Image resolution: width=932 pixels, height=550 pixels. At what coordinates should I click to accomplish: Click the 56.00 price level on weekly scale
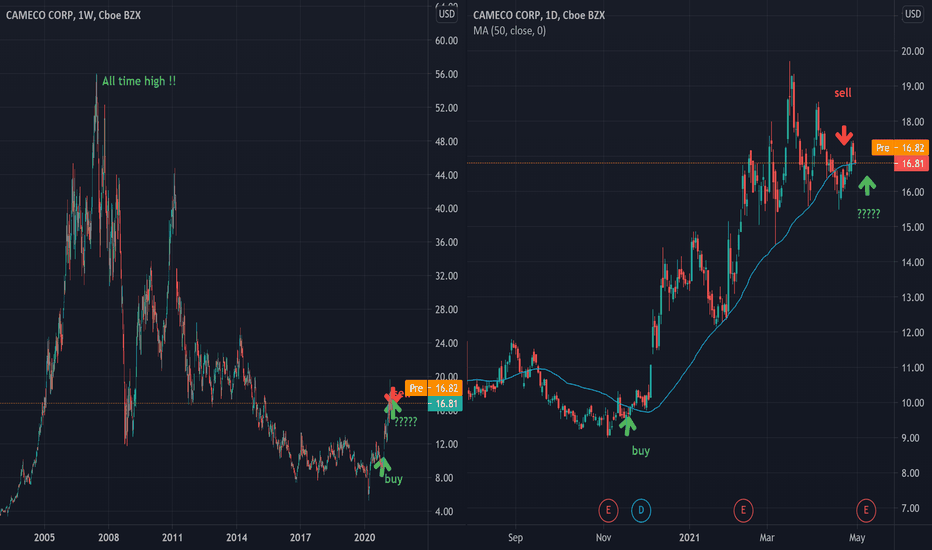(x=446, y=74)
